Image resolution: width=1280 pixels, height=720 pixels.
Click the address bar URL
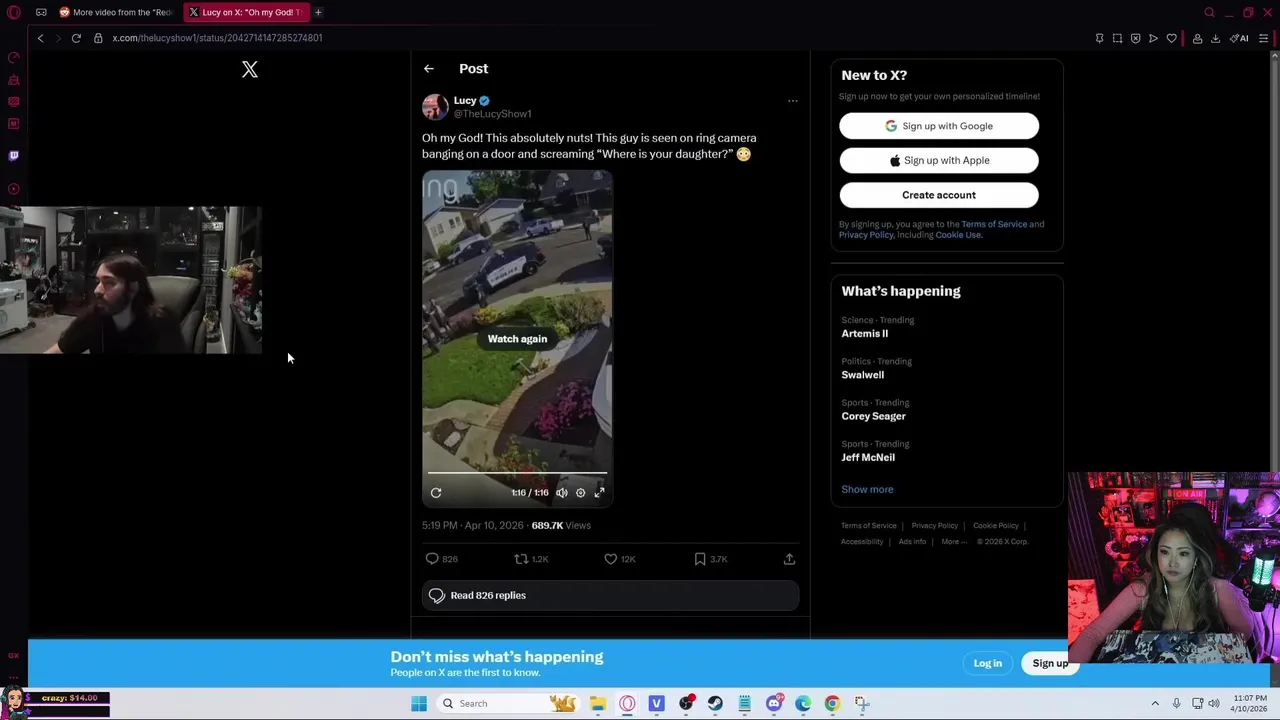pos(217,38)
